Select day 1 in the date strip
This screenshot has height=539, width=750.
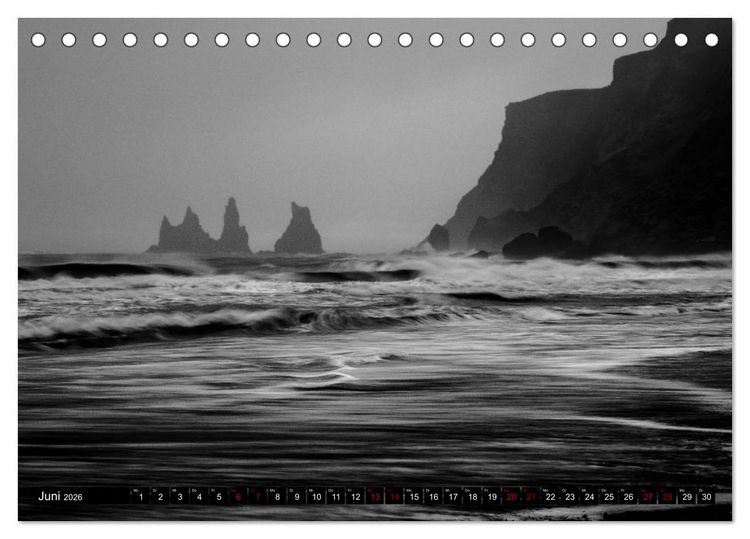point(141,496)
